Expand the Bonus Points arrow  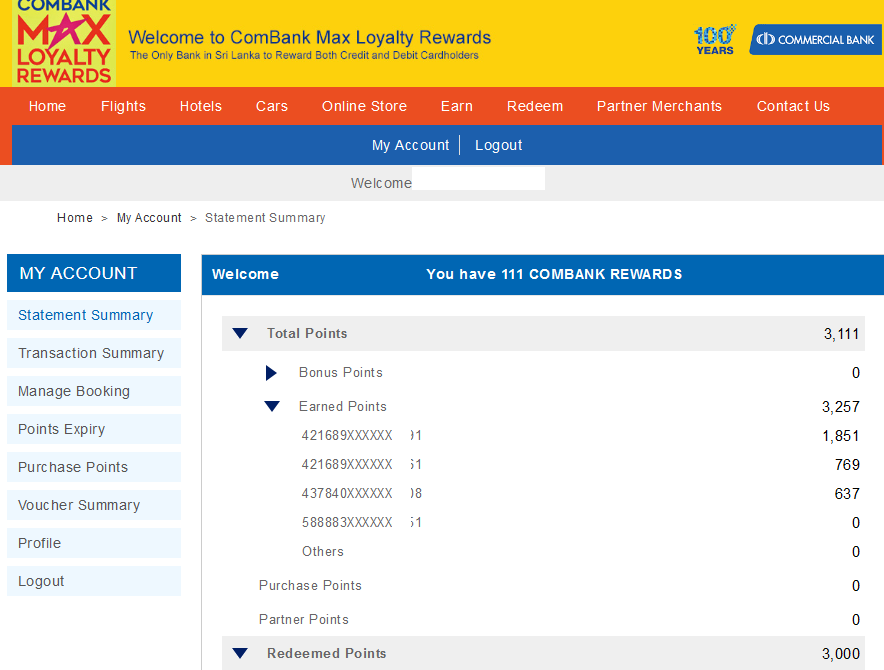click(x=271, y=373)
